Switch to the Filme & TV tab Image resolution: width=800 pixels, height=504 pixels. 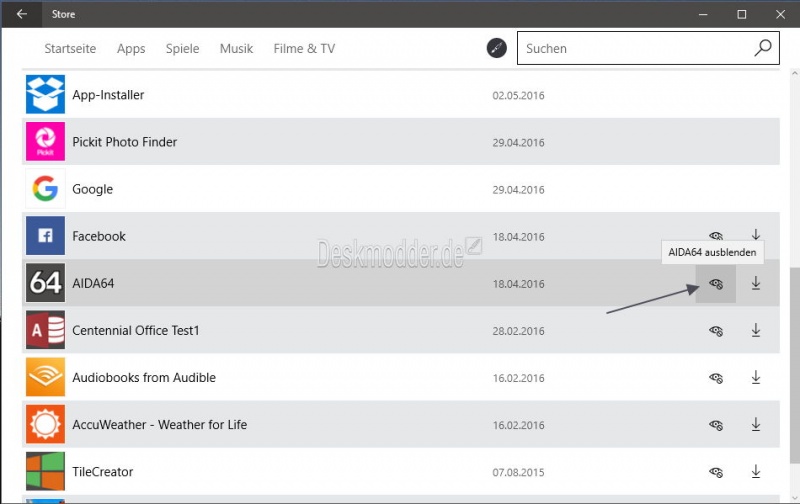click(304, 48)
